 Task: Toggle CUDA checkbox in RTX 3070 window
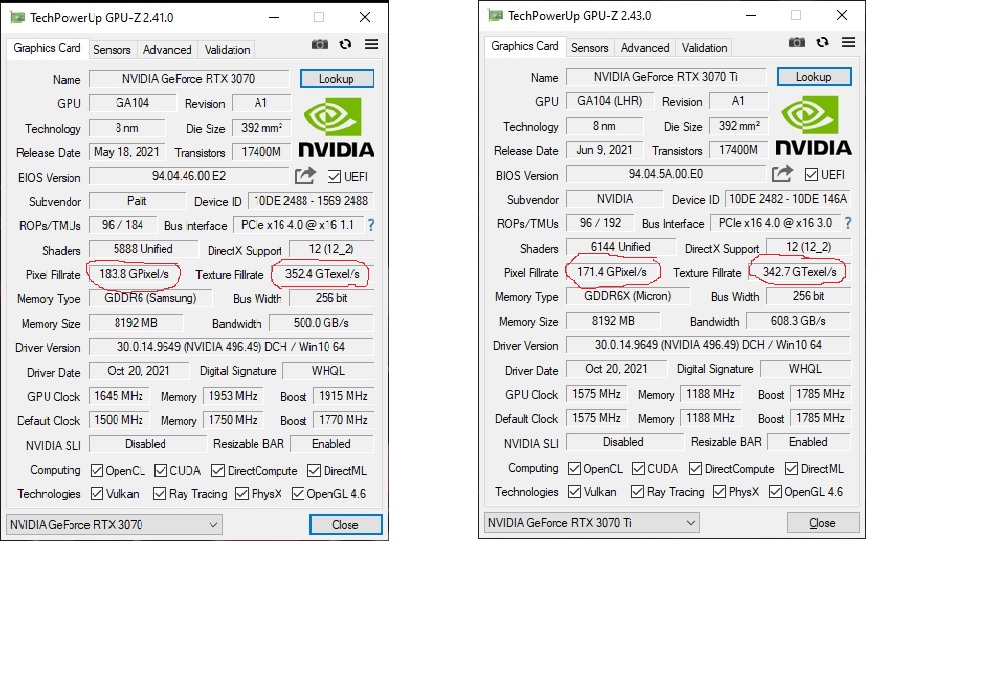click(x=161, y=471)
